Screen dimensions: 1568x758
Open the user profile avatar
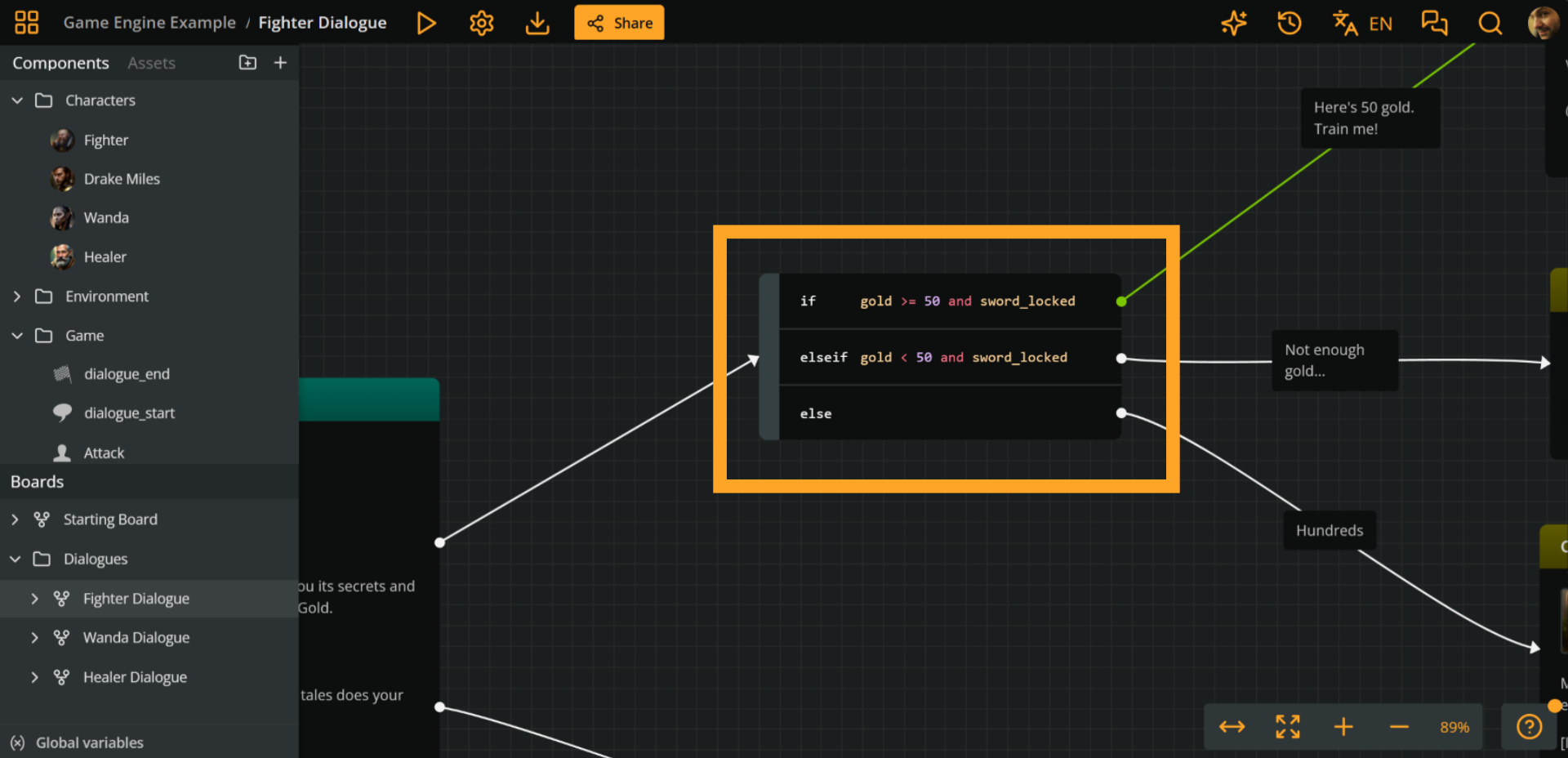(x=1543, y=23)
